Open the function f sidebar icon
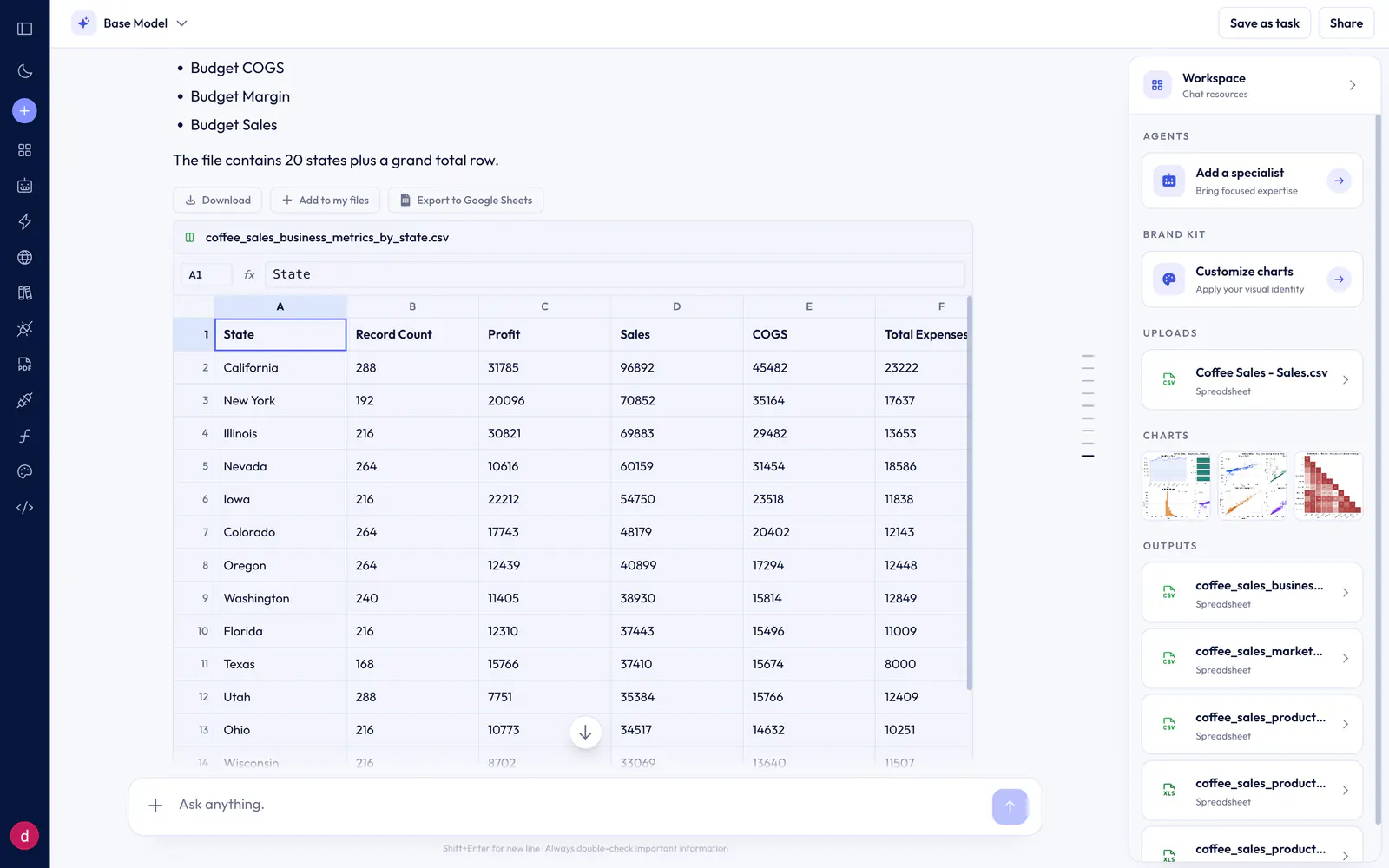The width and height of the screenshot is (1389, 868). (24, 436)
